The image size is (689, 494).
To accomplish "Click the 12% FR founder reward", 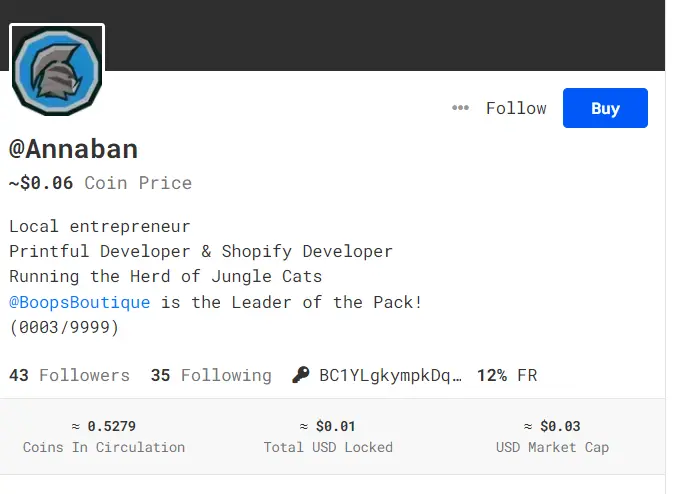I will [x=507, y=376].
